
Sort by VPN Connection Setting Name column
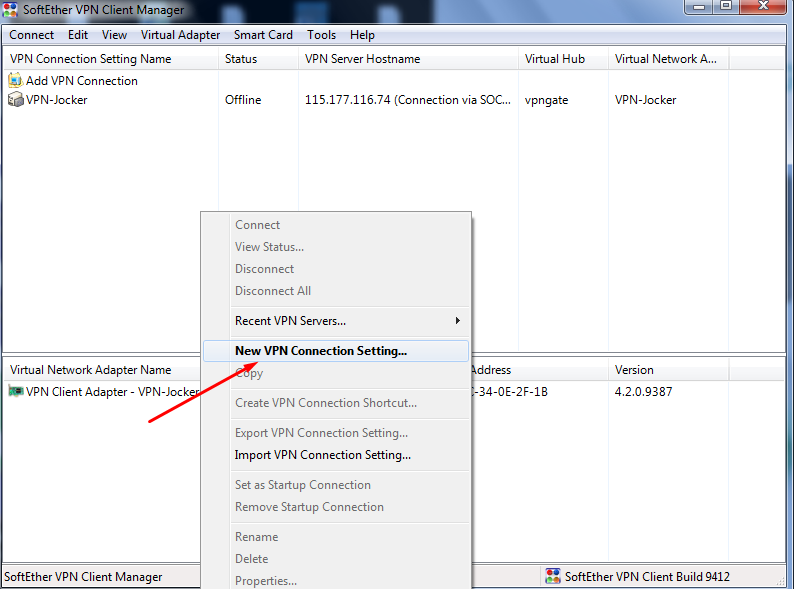click(x=111, y=59)
